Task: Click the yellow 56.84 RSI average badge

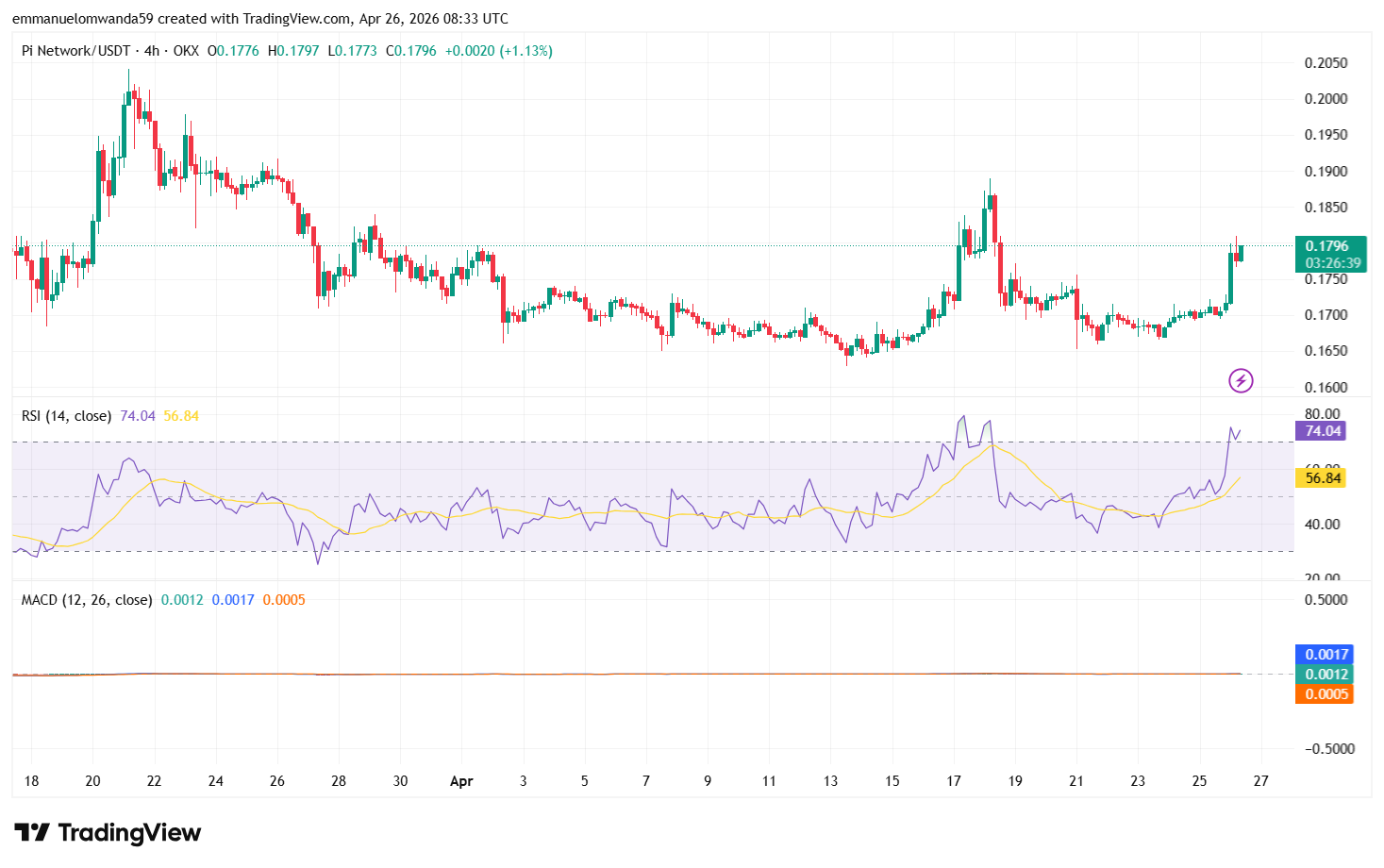Action: click(x=1323, y=478)
